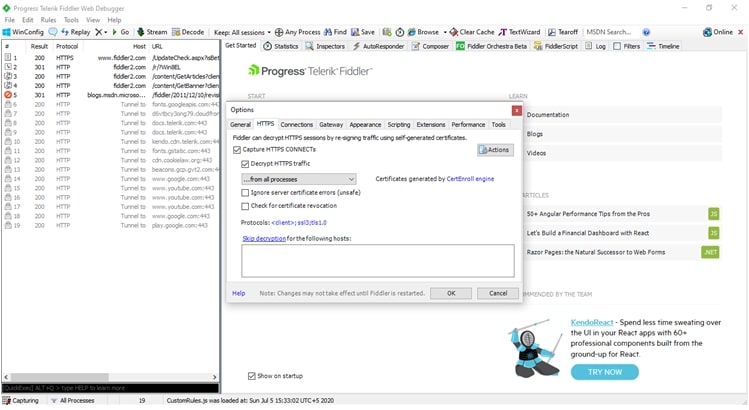Open Appearance tab in Options
Image resolution: width=749 pixels, height=410 pixels.
click(365, 125)
